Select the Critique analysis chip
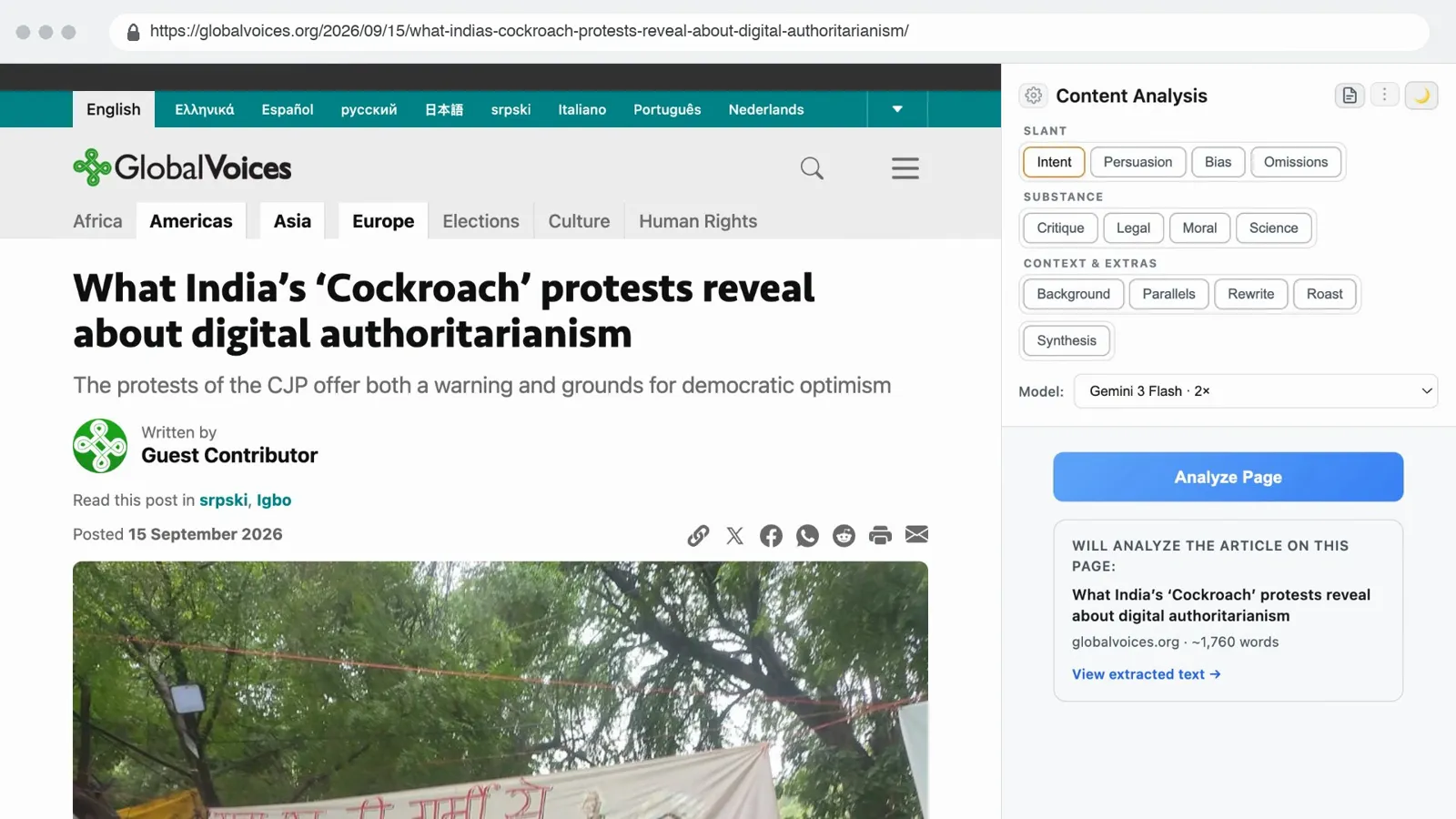Image resolution: width=1456 pixels, height=819 pixels. point(1060,228)
